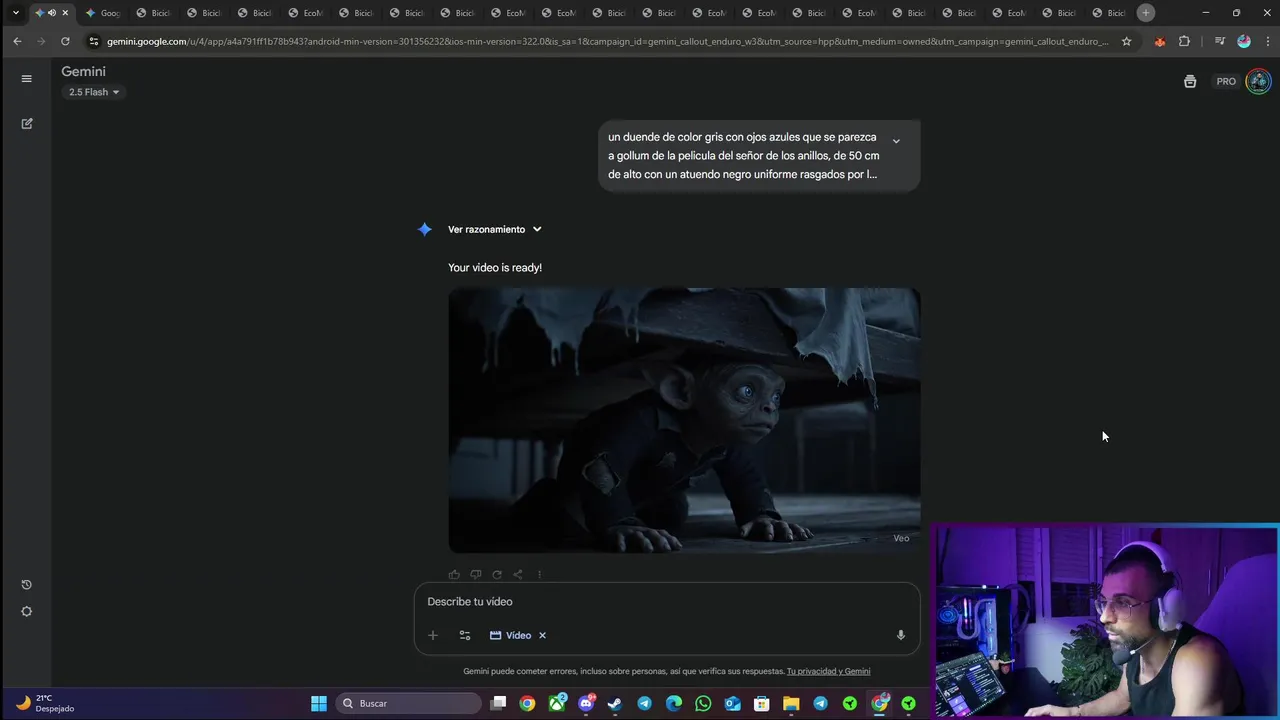Open the tools sliders icon in the prompt box
The height and width of the screenshot is (720, 1280).
click(x=465, y=636)
